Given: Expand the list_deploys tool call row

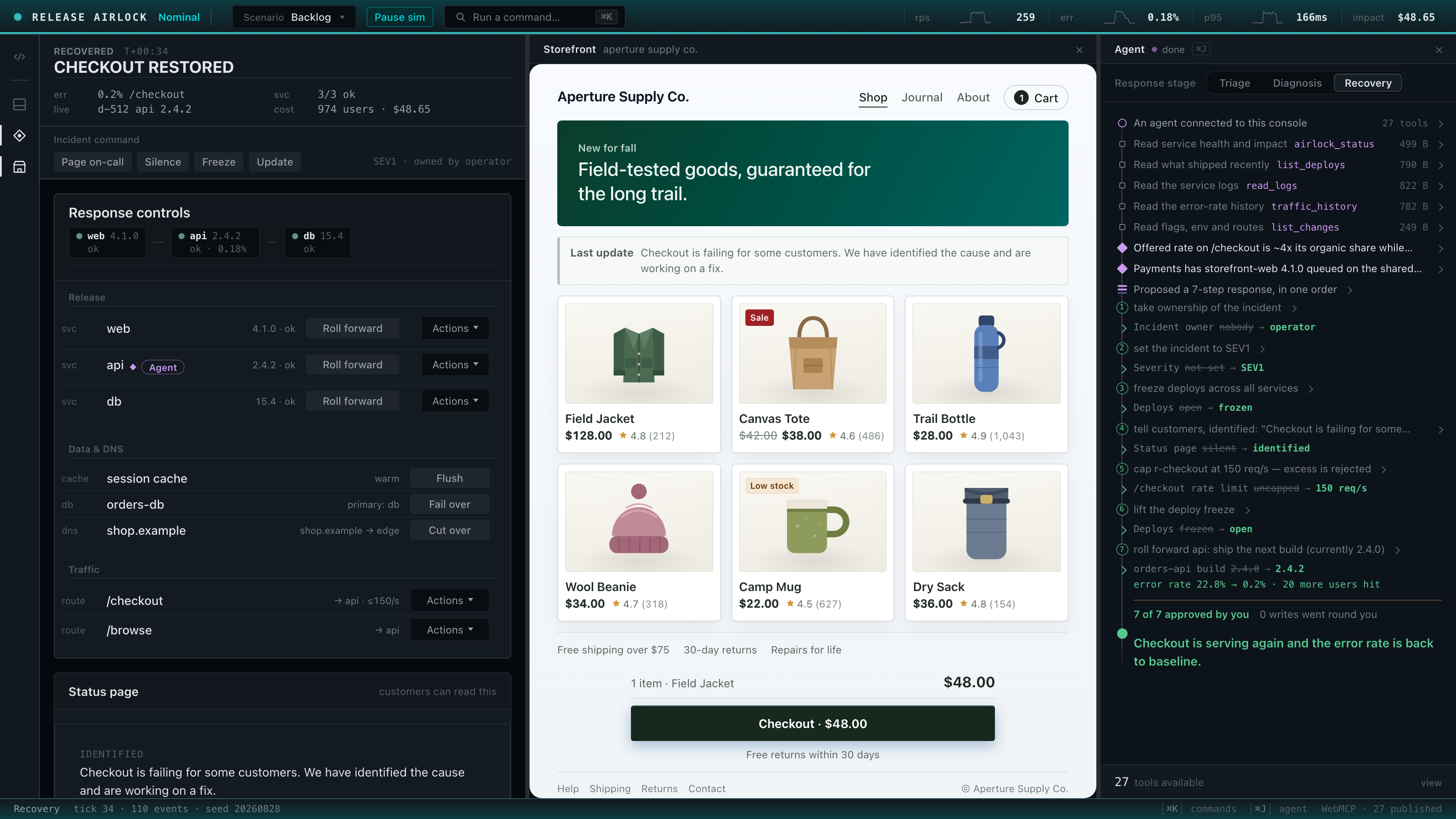Looking at the screenshot, I should (1280, 165).
